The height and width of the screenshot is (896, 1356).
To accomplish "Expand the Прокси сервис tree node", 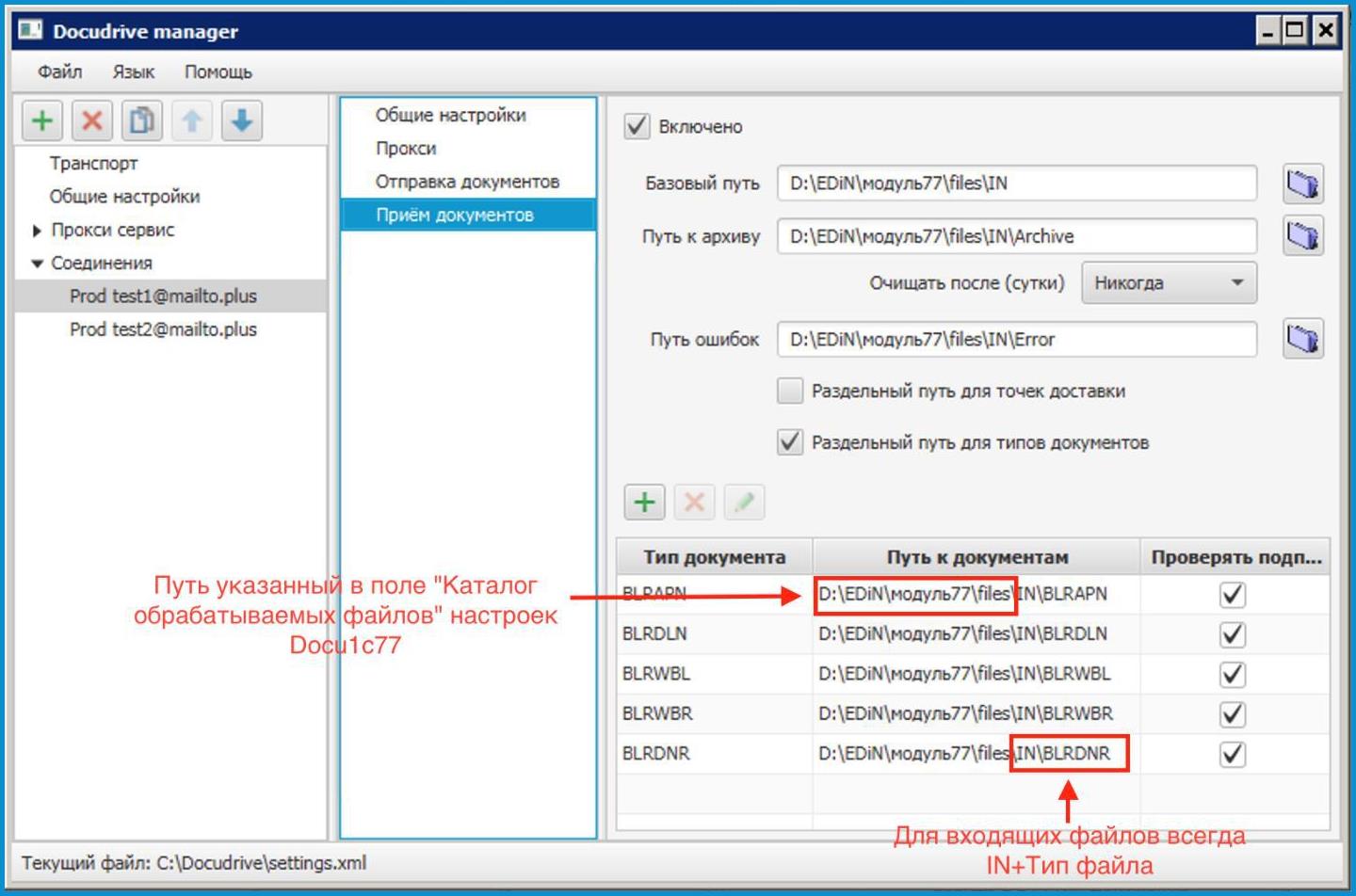I will pyautogui.click(x=37, y=231).
